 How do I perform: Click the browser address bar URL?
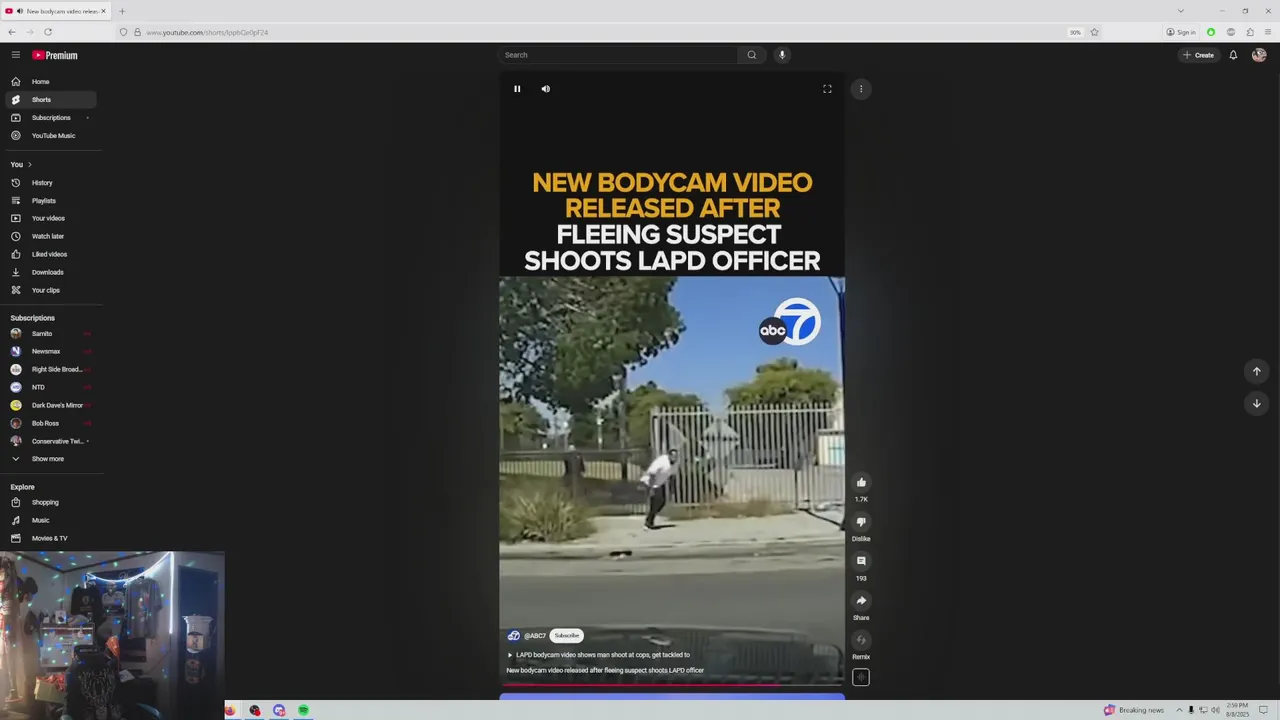coord(207,32)
